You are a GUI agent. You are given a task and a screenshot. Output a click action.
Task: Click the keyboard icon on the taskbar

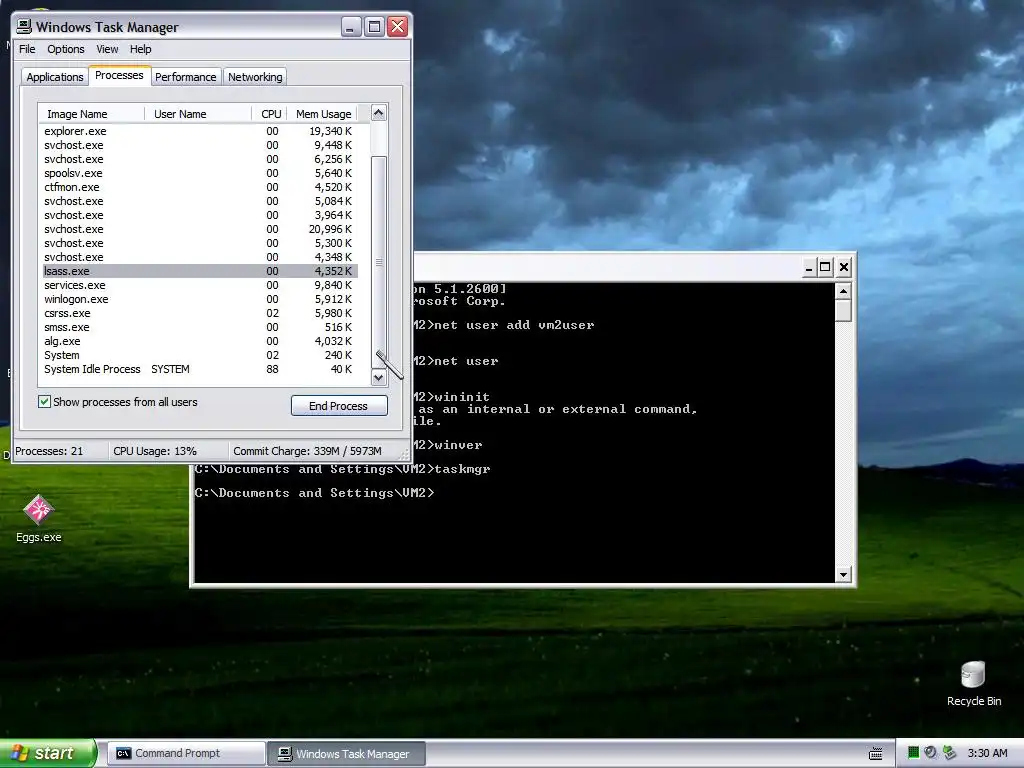[x=876, y=754]
